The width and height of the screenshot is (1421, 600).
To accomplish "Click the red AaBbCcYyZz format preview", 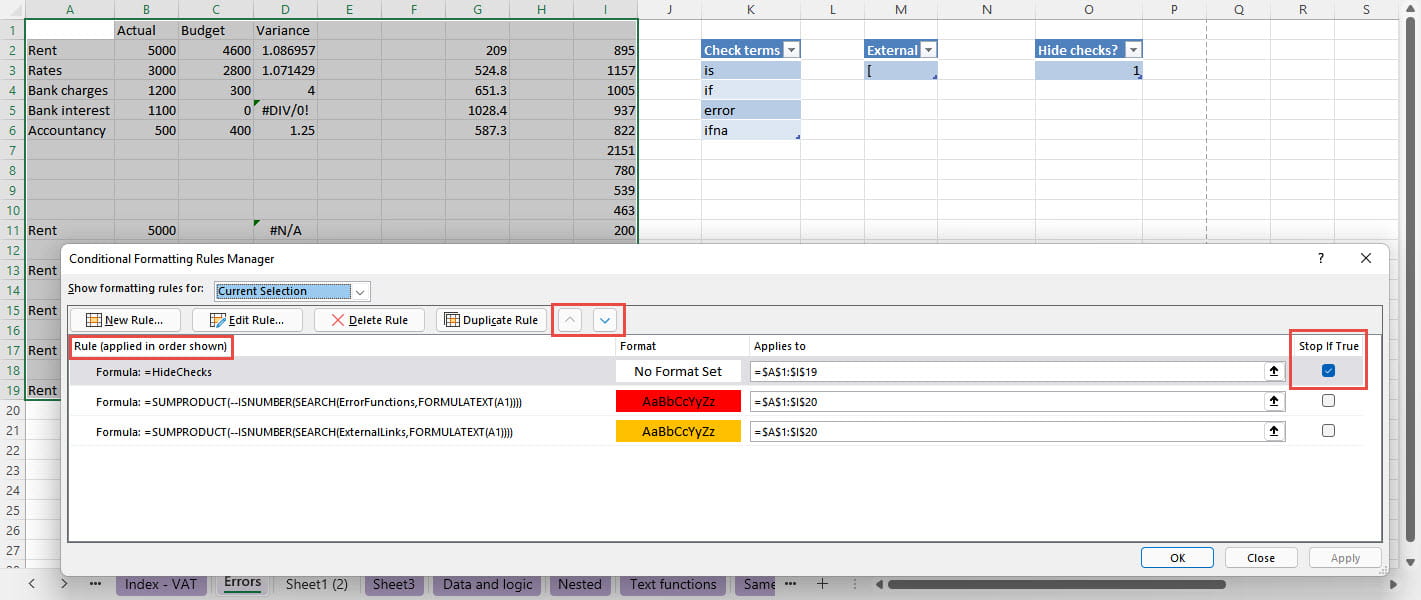I will (678, 400).
